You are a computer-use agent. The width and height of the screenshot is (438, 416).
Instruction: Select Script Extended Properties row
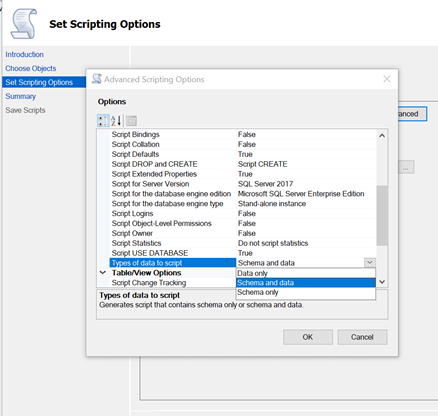pos(243,174)
